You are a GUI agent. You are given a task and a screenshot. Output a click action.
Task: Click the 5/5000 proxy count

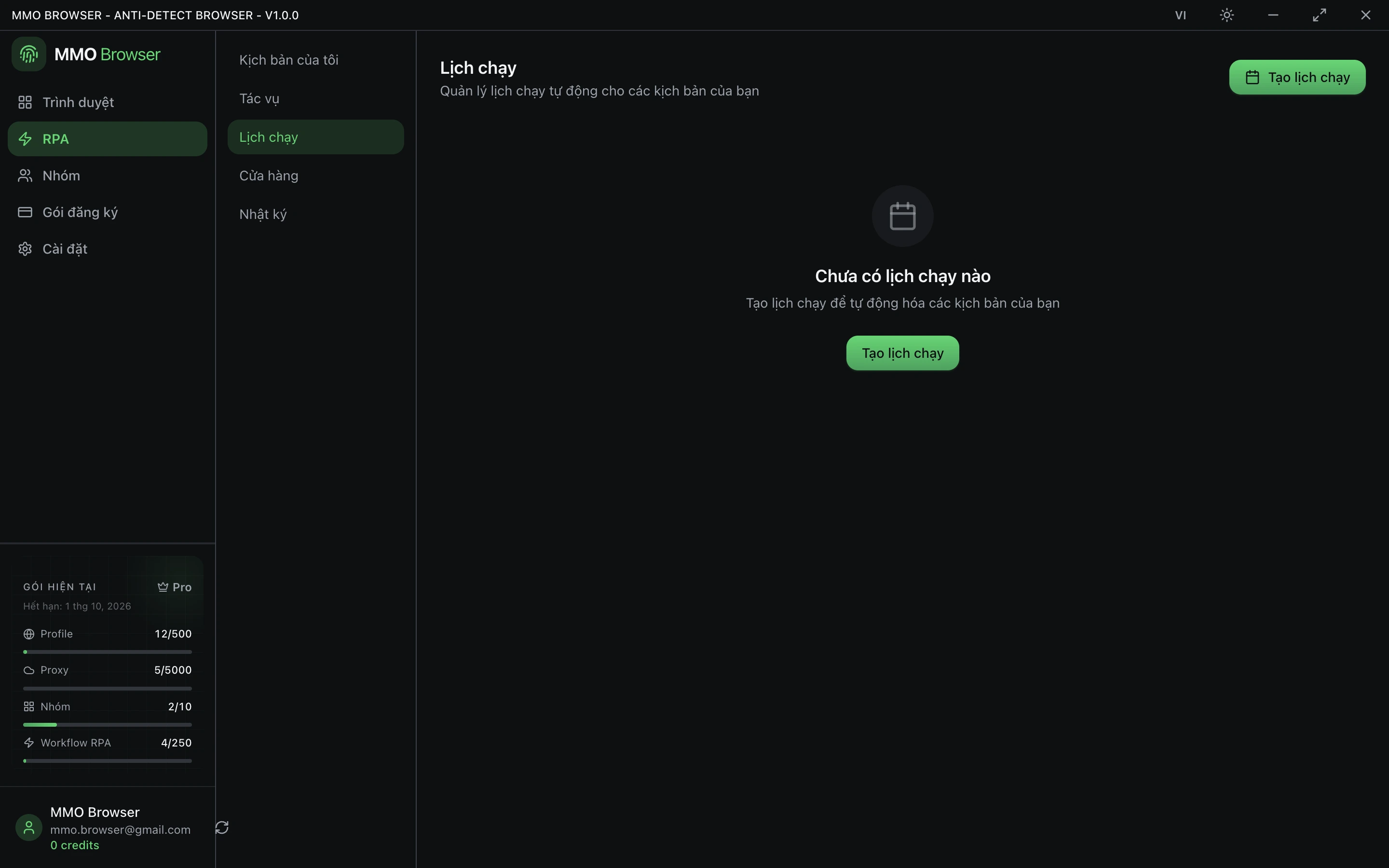pos(173,670)
